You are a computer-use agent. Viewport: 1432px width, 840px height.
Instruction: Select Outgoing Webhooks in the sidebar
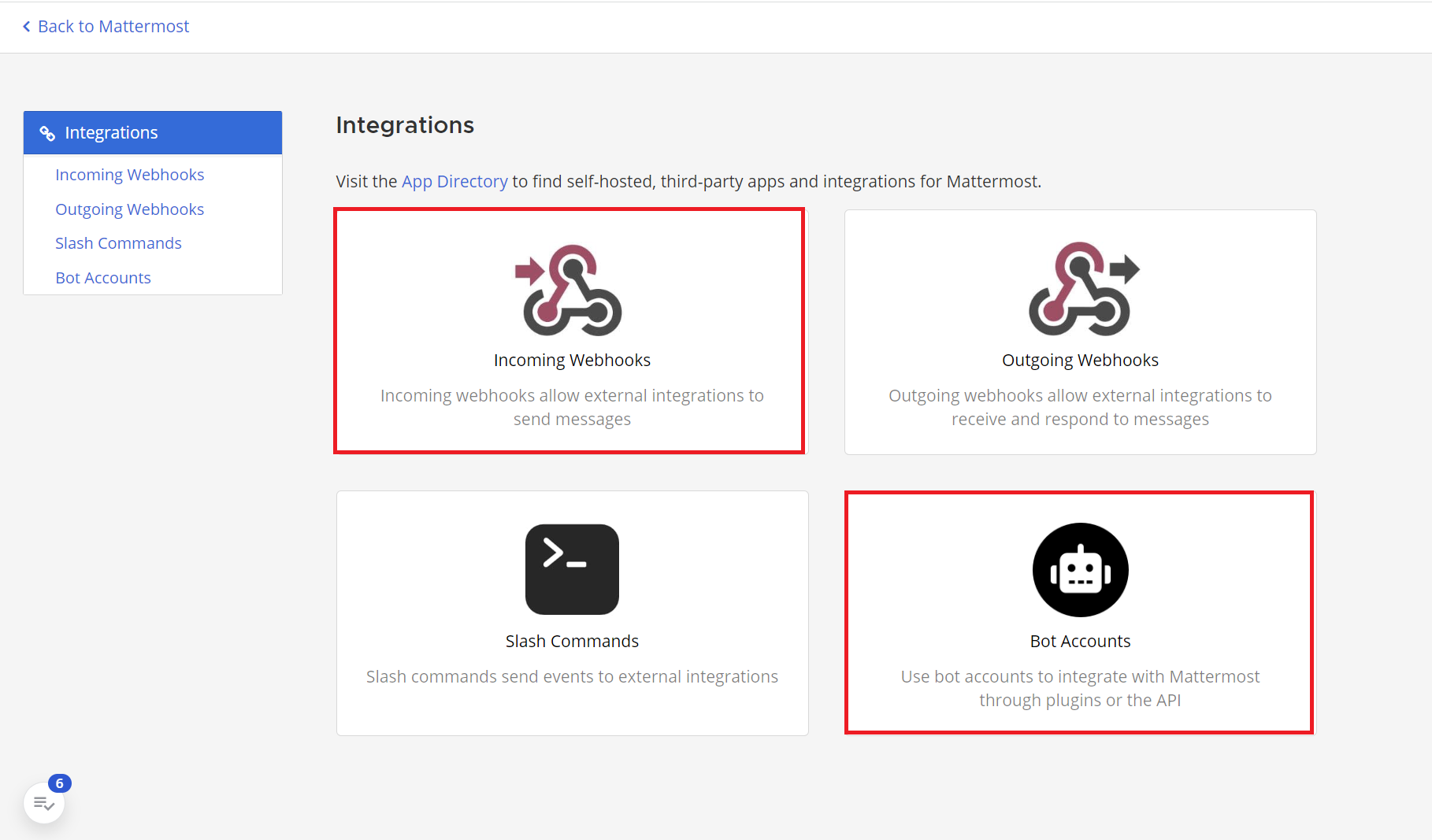(129, 209)
